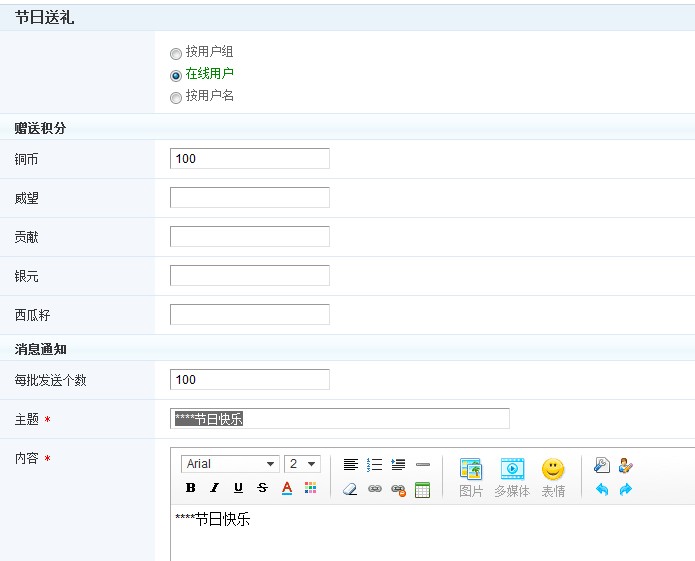Click the 内容 field label
The image size is (695, 561).
click(x=27, y=458)
